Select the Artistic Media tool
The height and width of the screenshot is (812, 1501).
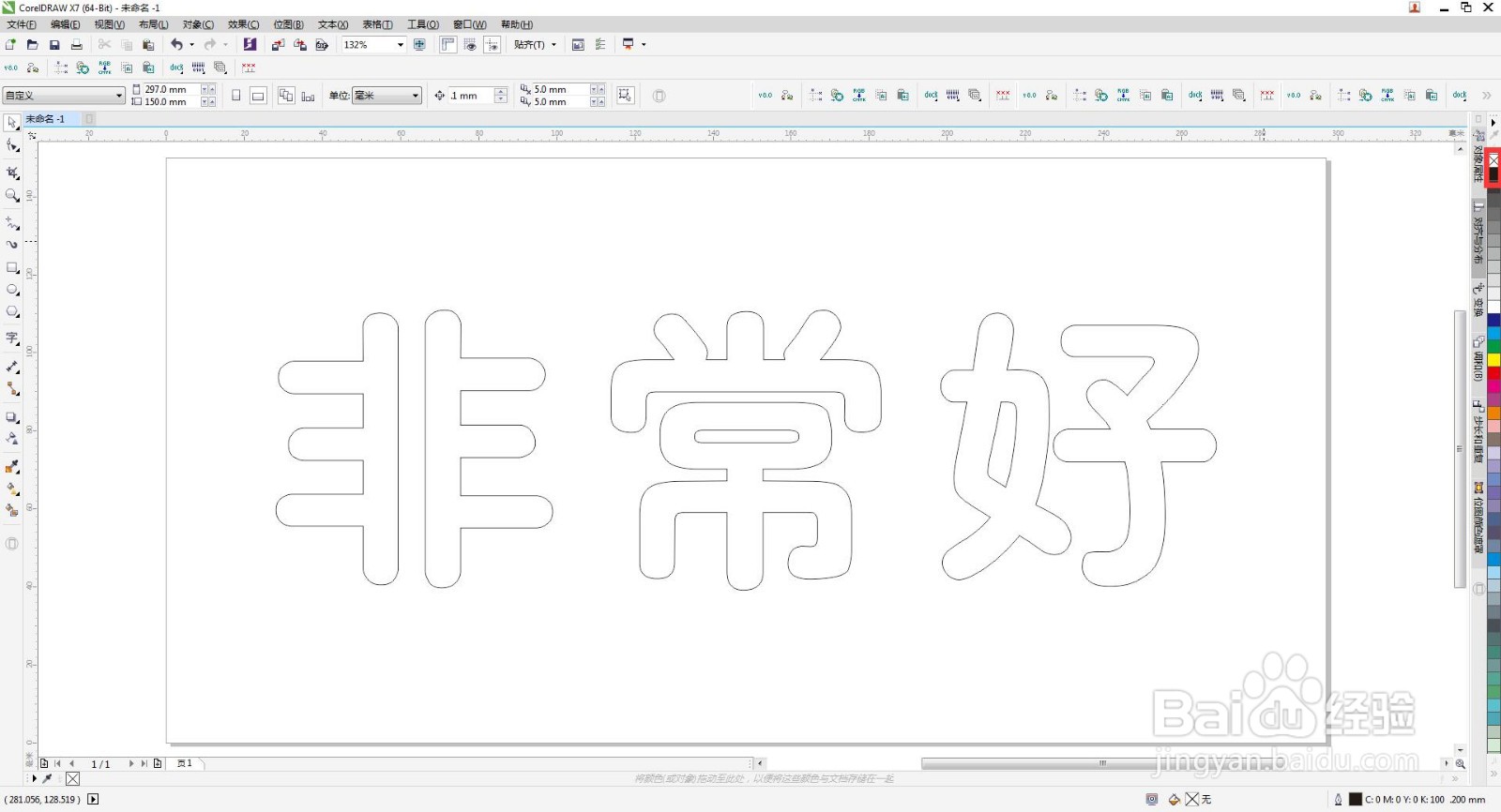12,245
